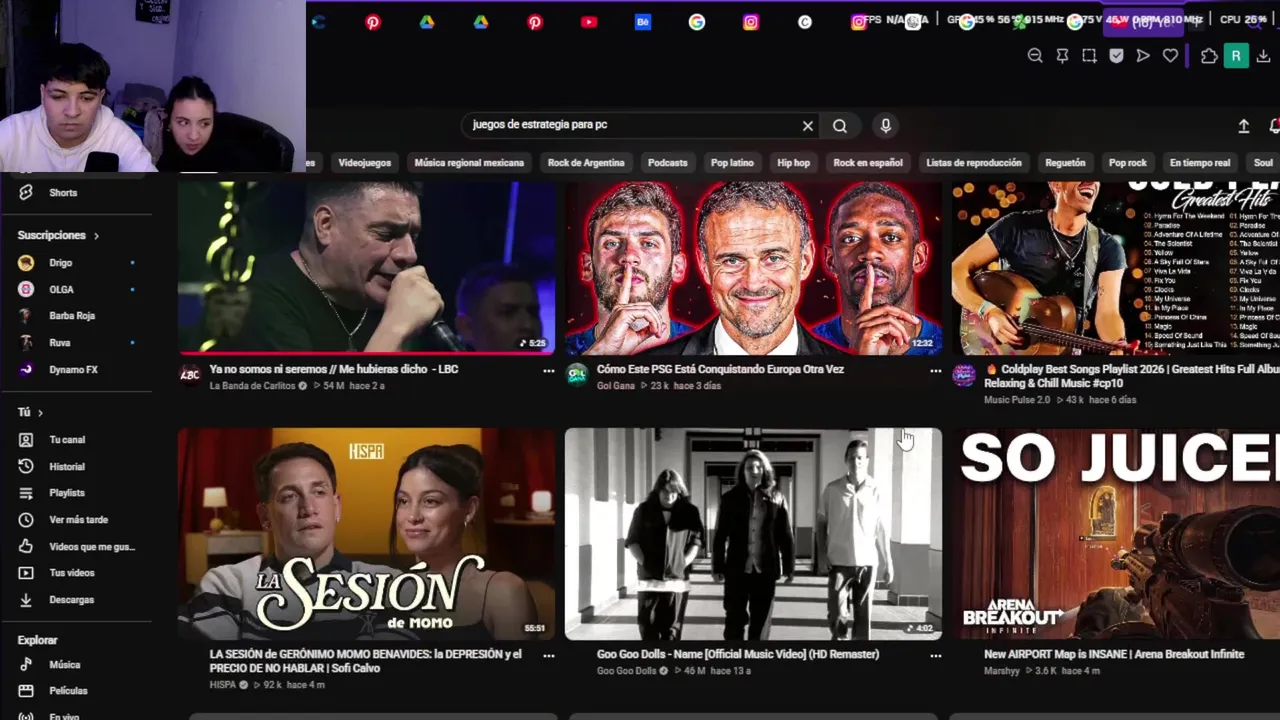The height and width of the screenshot is (720, 1280).
Task: Open Tu canal icon in sidebar
Action: pyautogui.click(x=26, y=440)
